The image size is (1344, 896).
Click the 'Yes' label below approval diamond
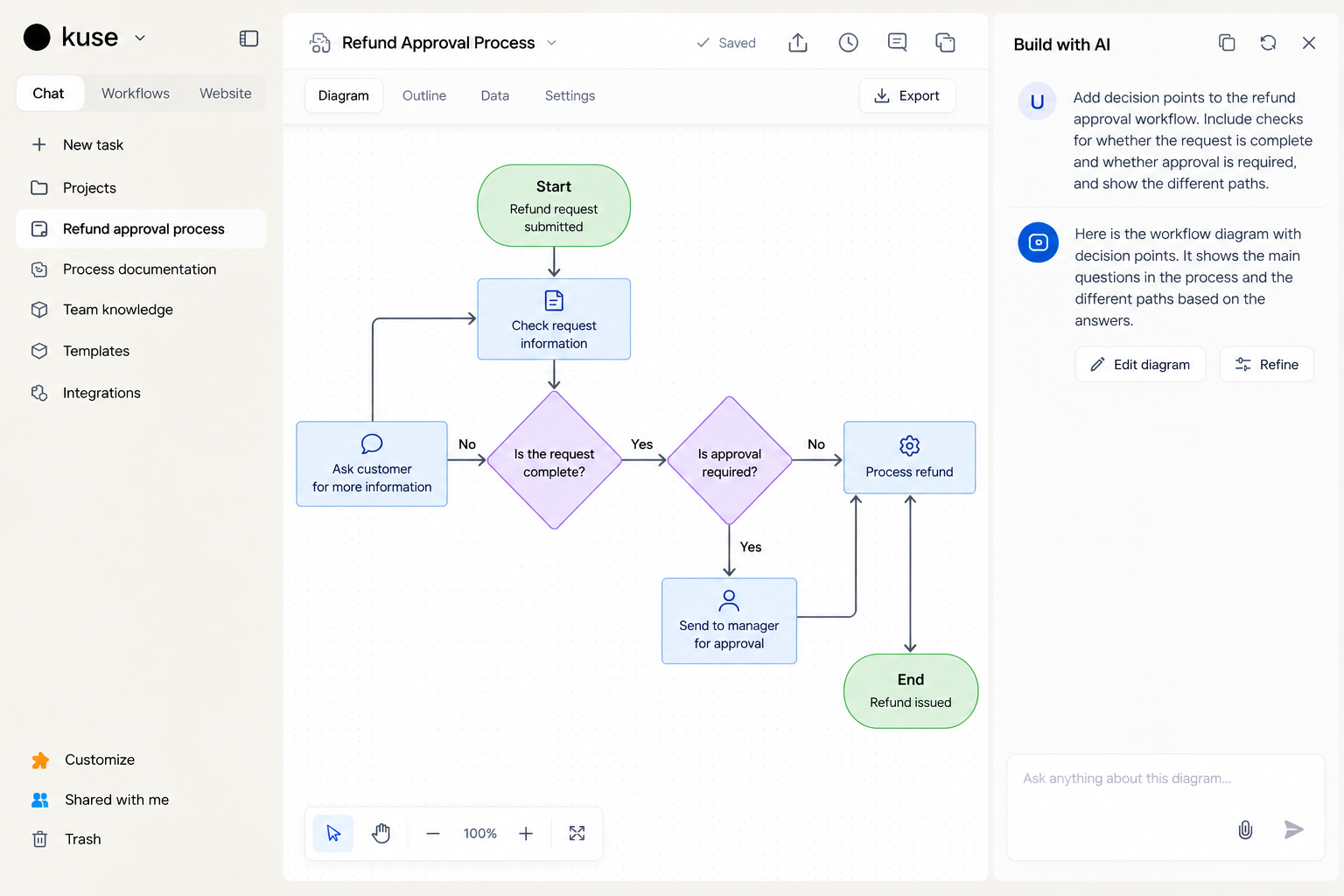coord(751,547)
